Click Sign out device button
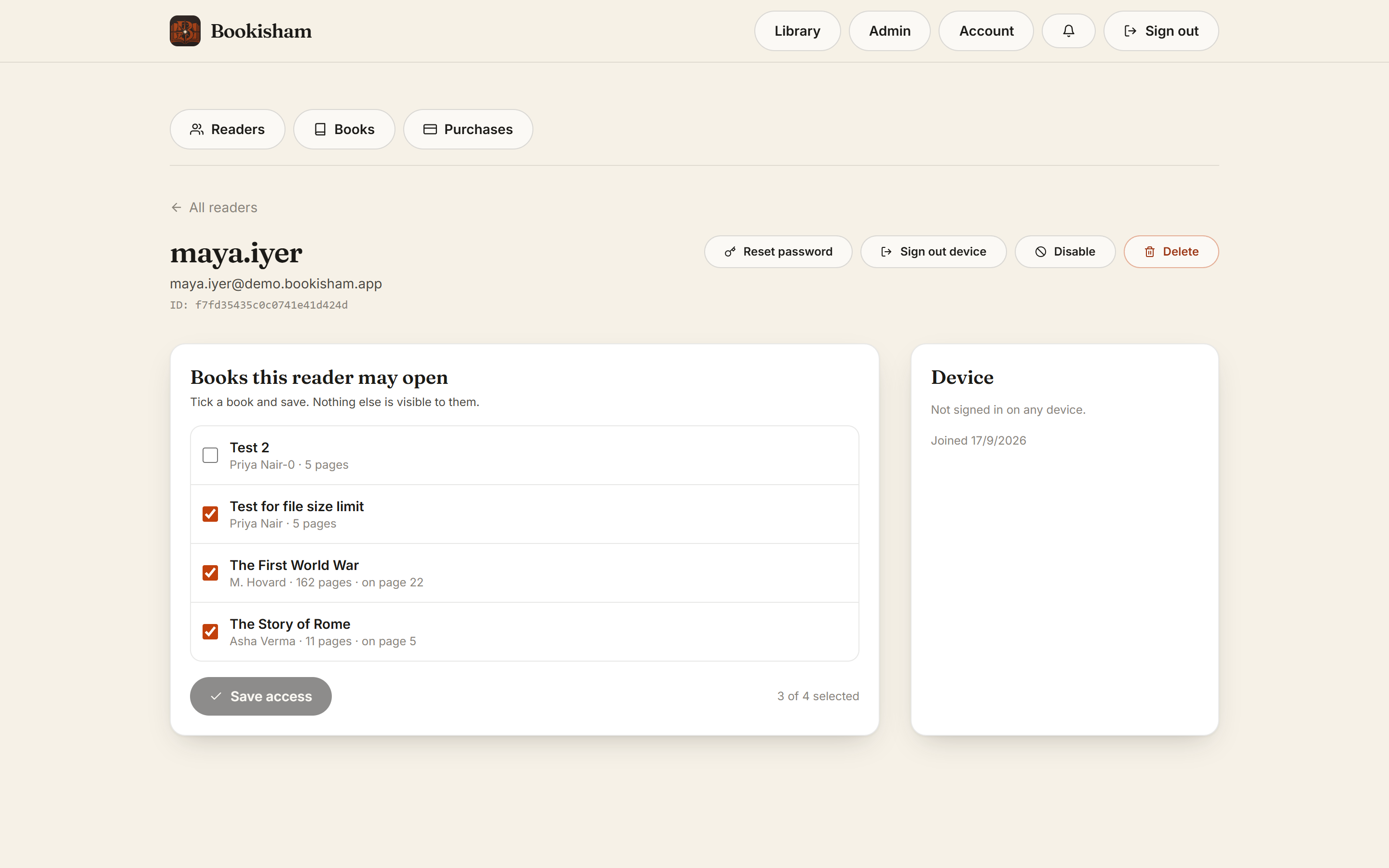Screen dimensions: 1389x868 tap(933, 251)
